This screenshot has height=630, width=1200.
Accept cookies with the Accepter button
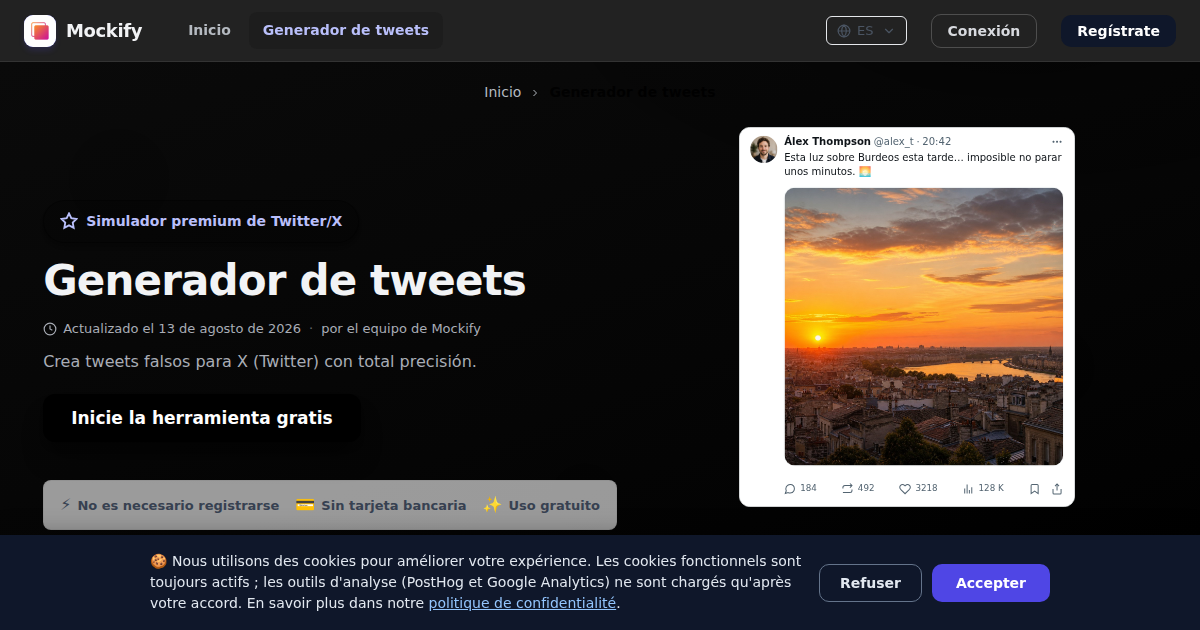coord(991,583)
